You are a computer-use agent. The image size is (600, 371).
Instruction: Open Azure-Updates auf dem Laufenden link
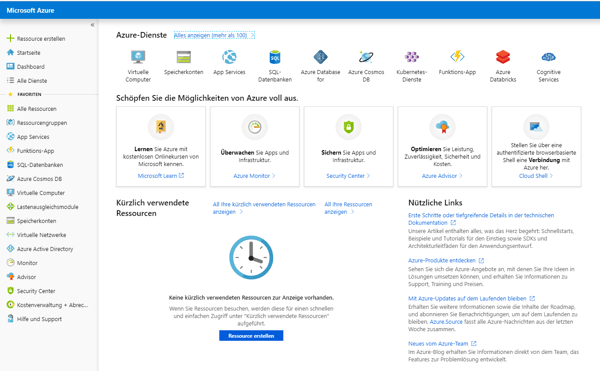click(471, 298)
